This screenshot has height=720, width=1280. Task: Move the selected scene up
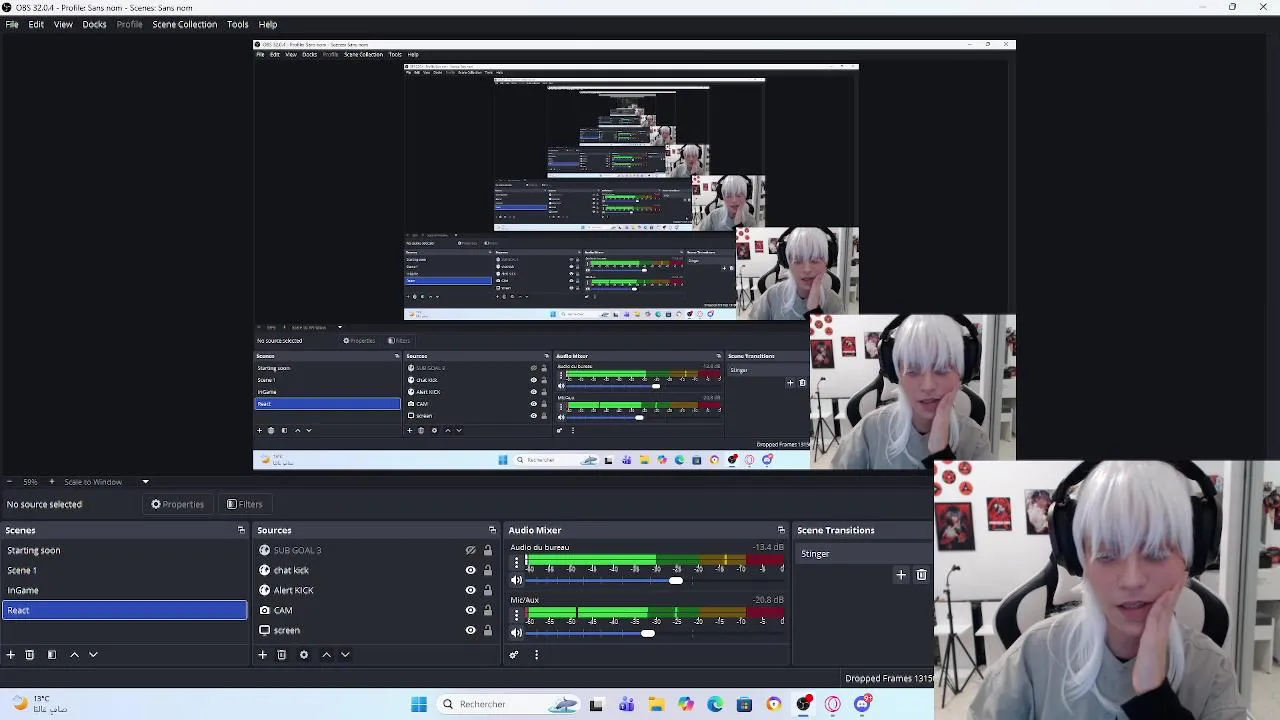[74, 655]
